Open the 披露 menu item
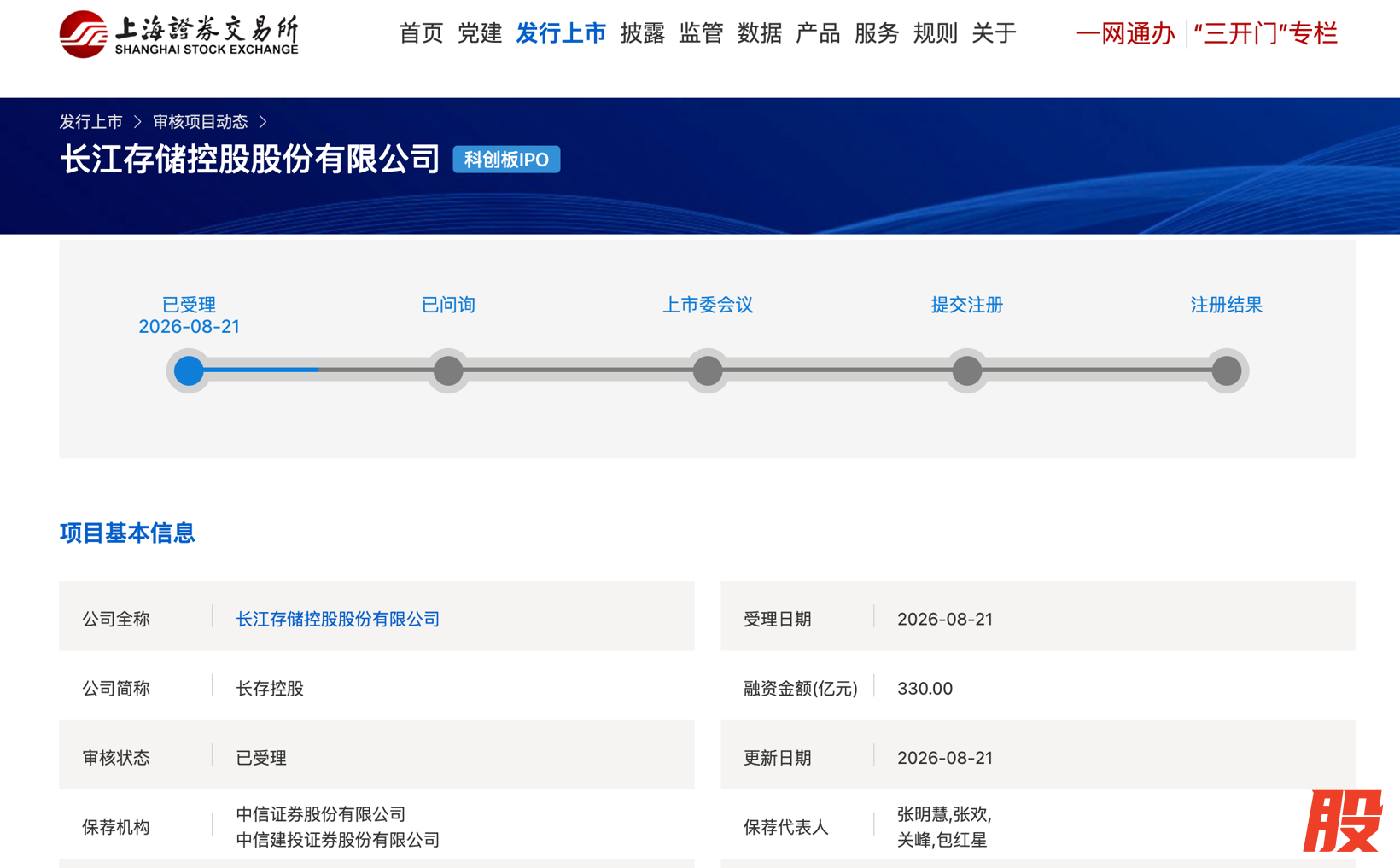 pyautogui.click(x=643, y=33)
